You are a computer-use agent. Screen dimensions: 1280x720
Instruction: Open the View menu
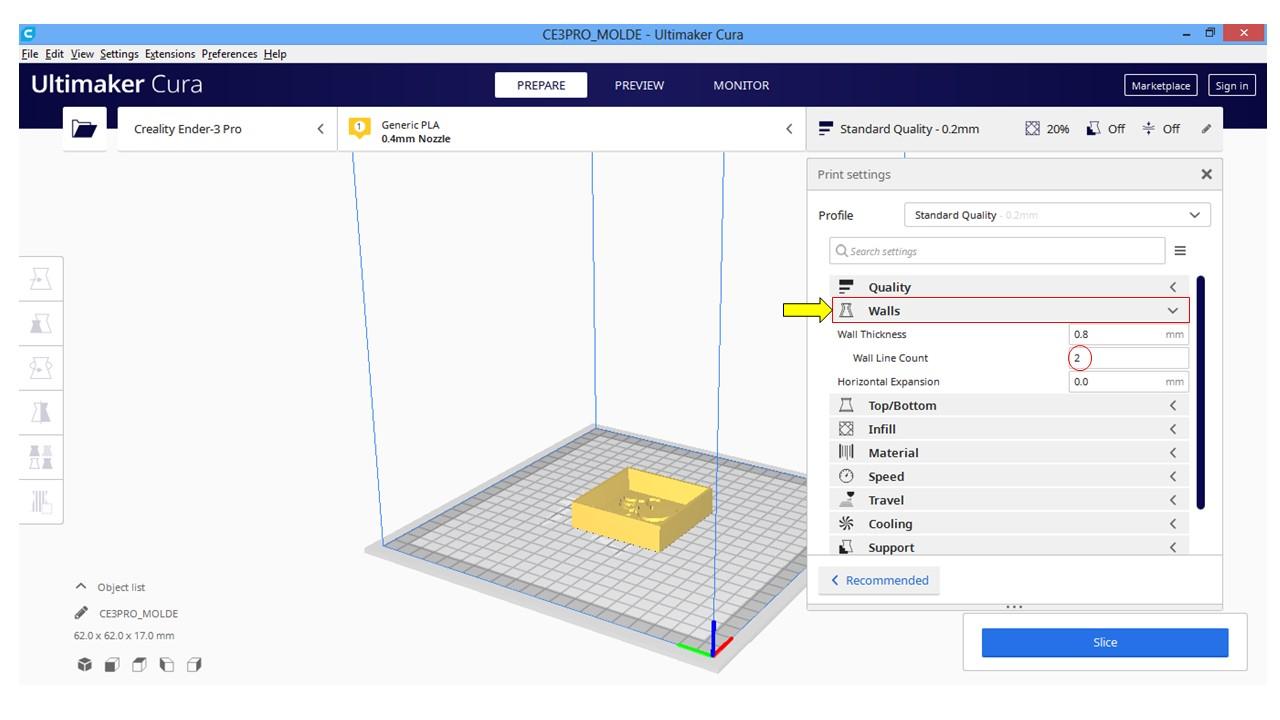click(x=83, y=54)
